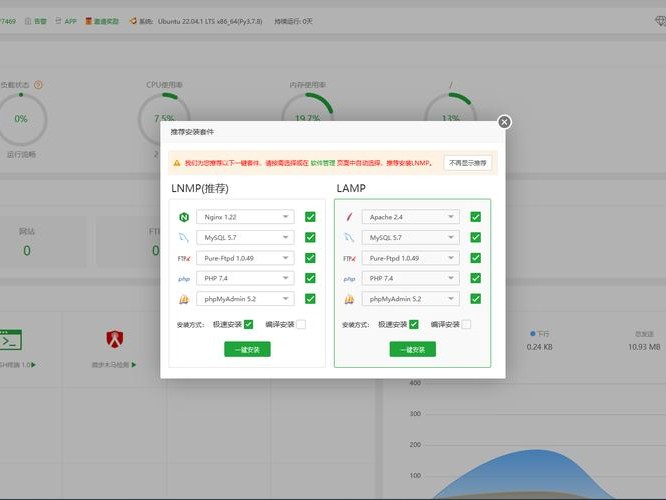Open the red shield trojan detection icon
Screen dimensions: 666x500
click(x=115, y=339)
